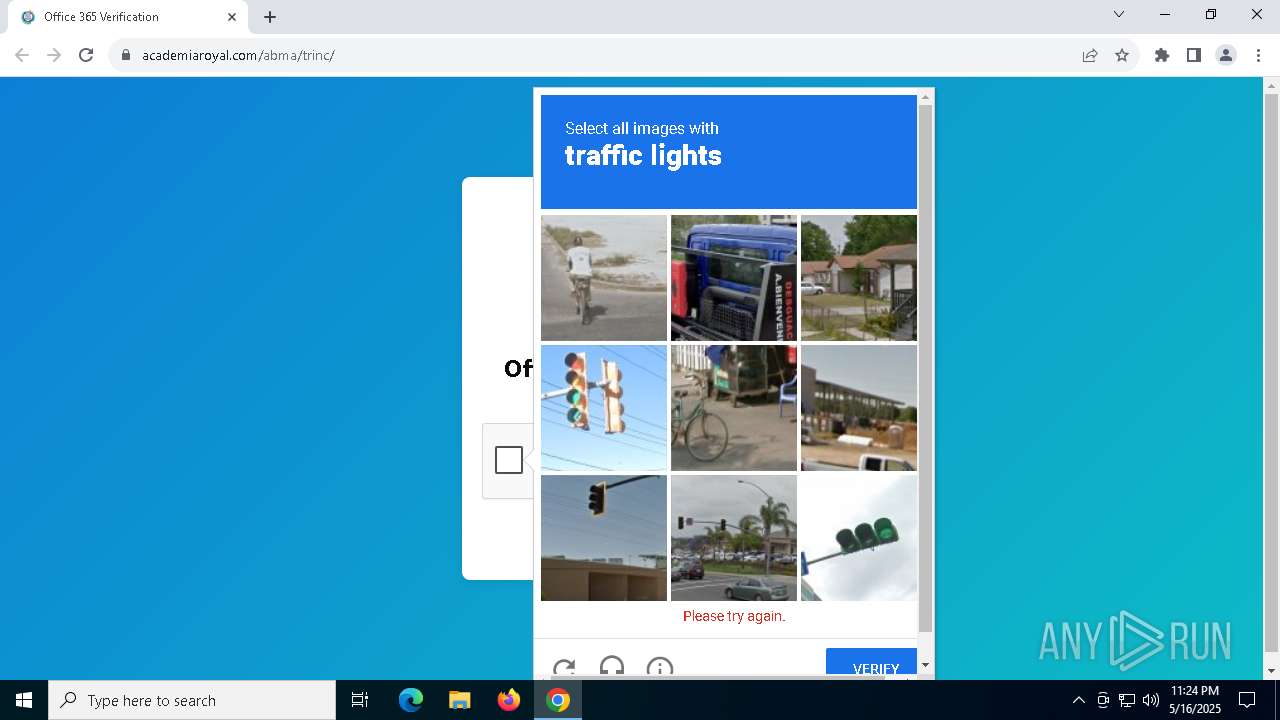Viewport: 1280px width, 720px height.
Task: Open the Extensions puzzle icon
Action: (x=1162, y=55)
